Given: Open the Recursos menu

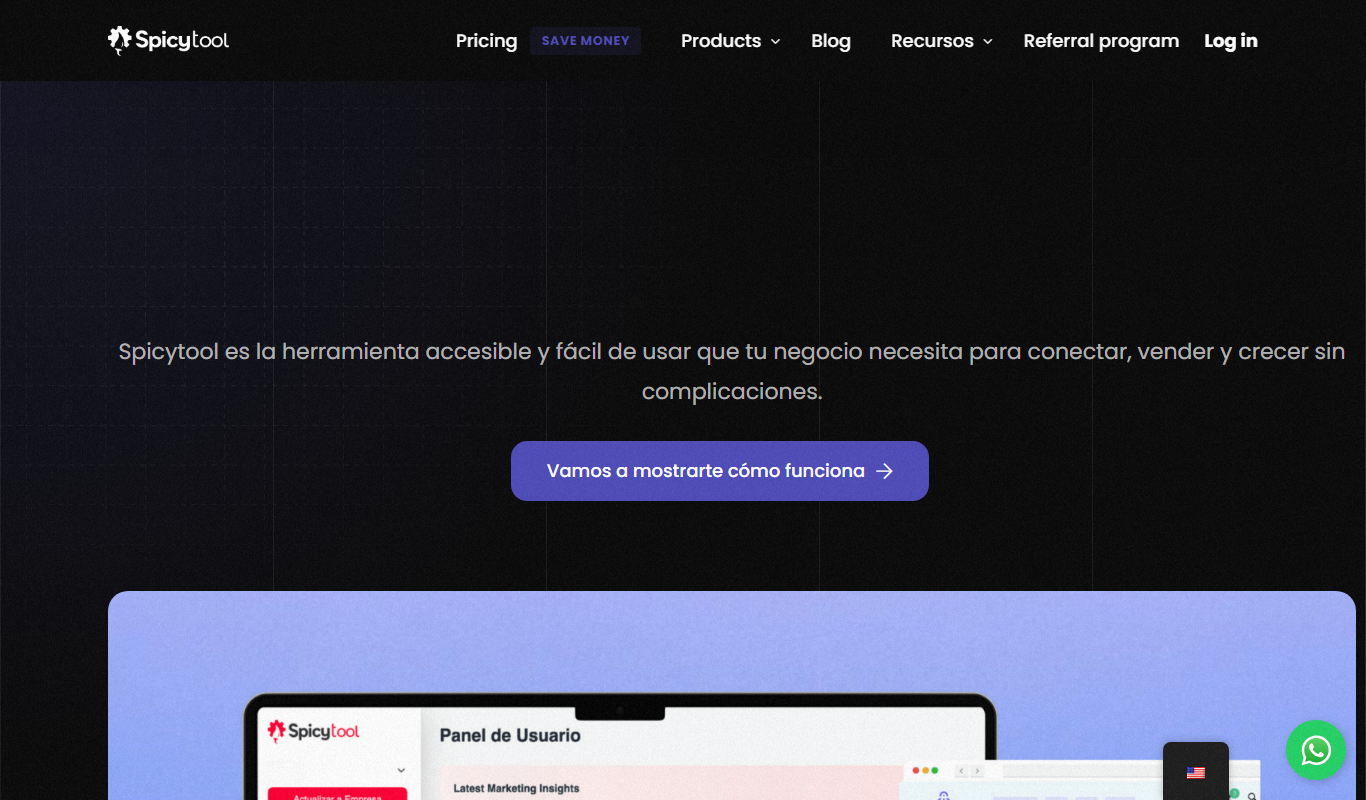Looking at the screenshot, I should [x=932, y=41].
